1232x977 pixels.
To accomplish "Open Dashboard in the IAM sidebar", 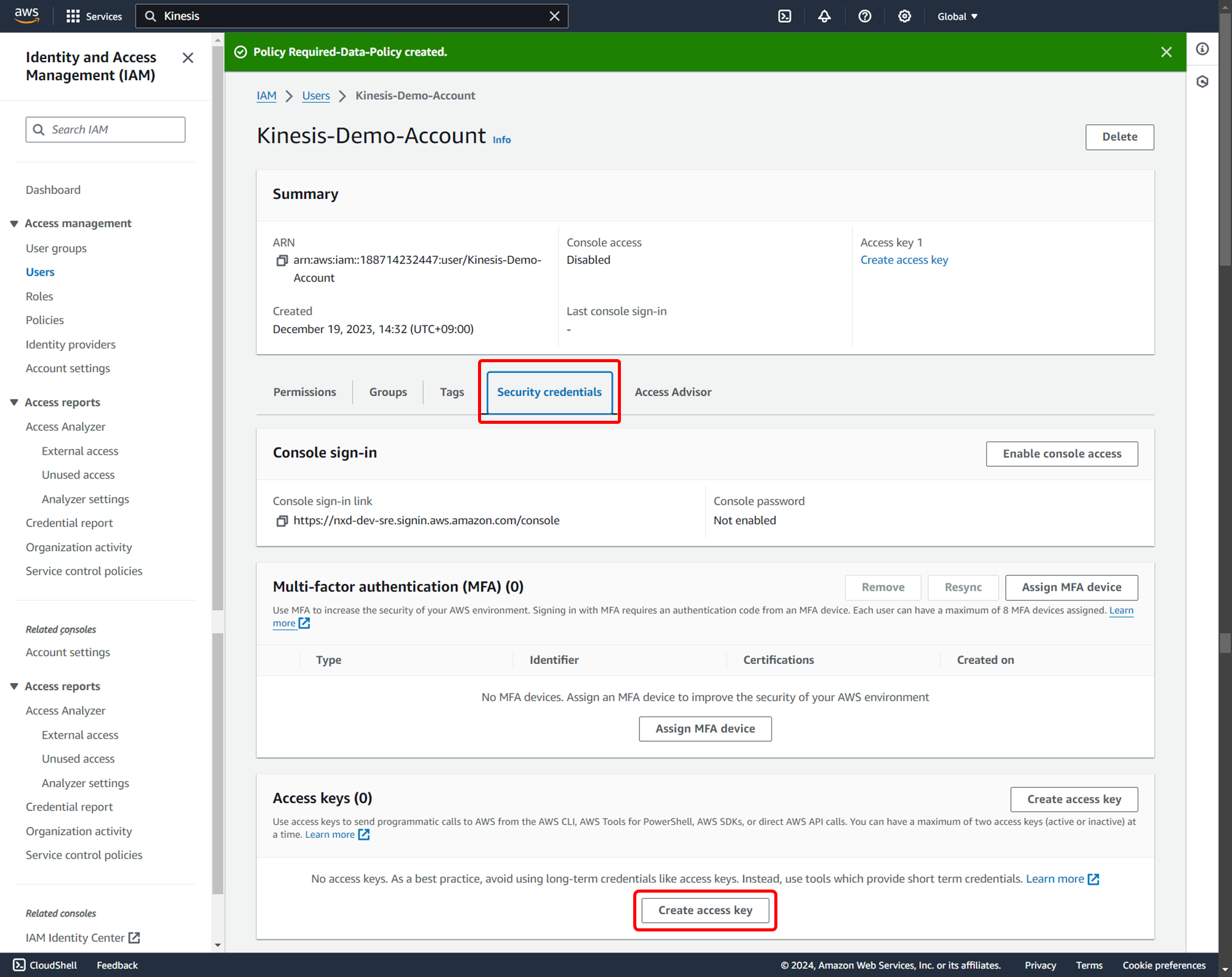I will pyautogui.click(x=53, y=190).
